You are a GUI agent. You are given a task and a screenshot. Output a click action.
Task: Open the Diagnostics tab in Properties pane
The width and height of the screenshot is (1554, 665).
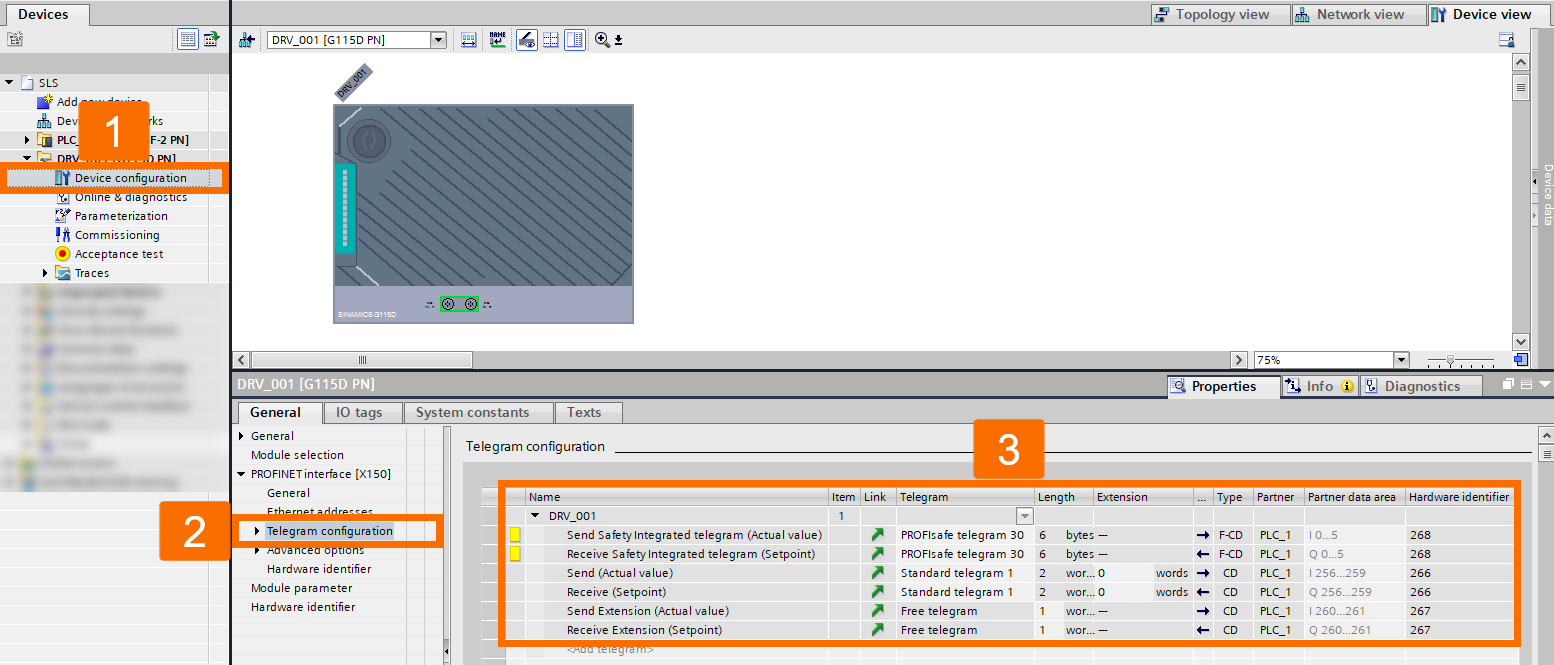1421,385
